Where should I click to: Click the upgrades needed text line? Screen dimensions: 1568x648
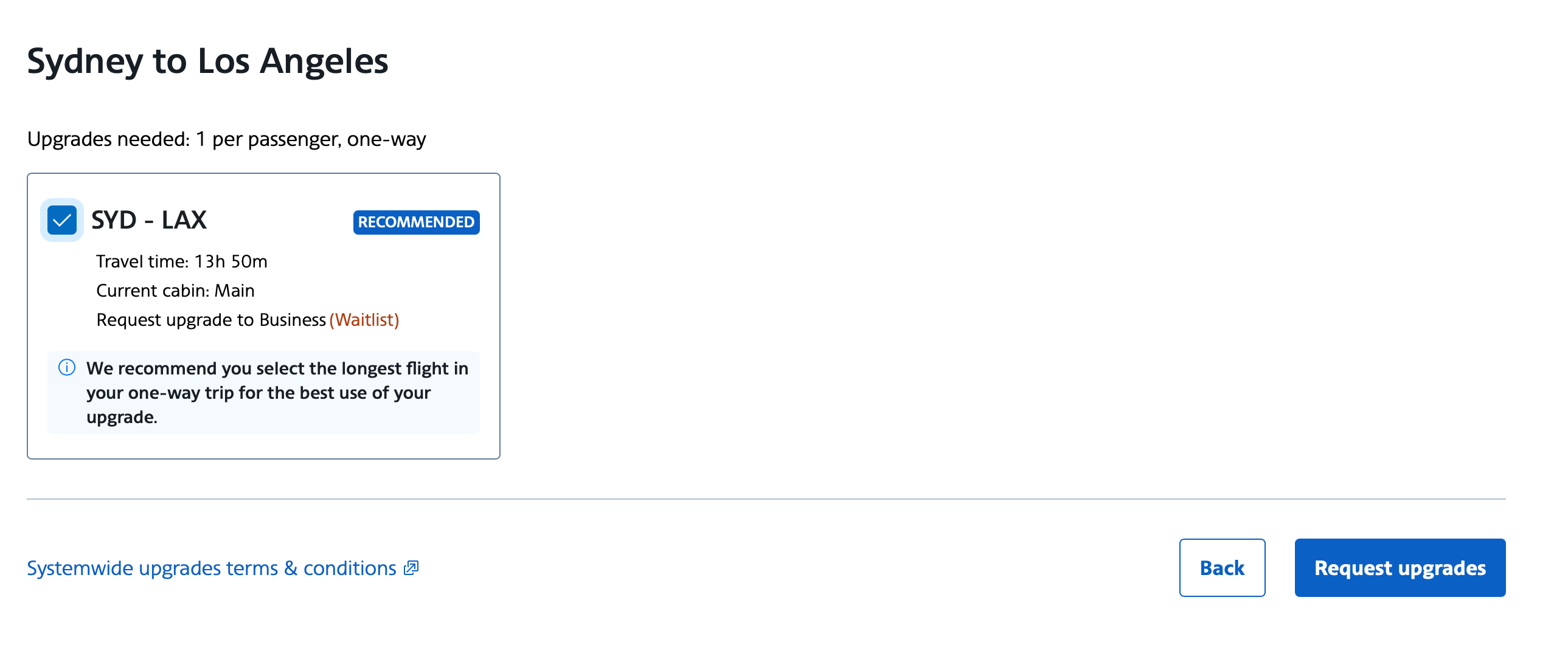tap(226, 139)
